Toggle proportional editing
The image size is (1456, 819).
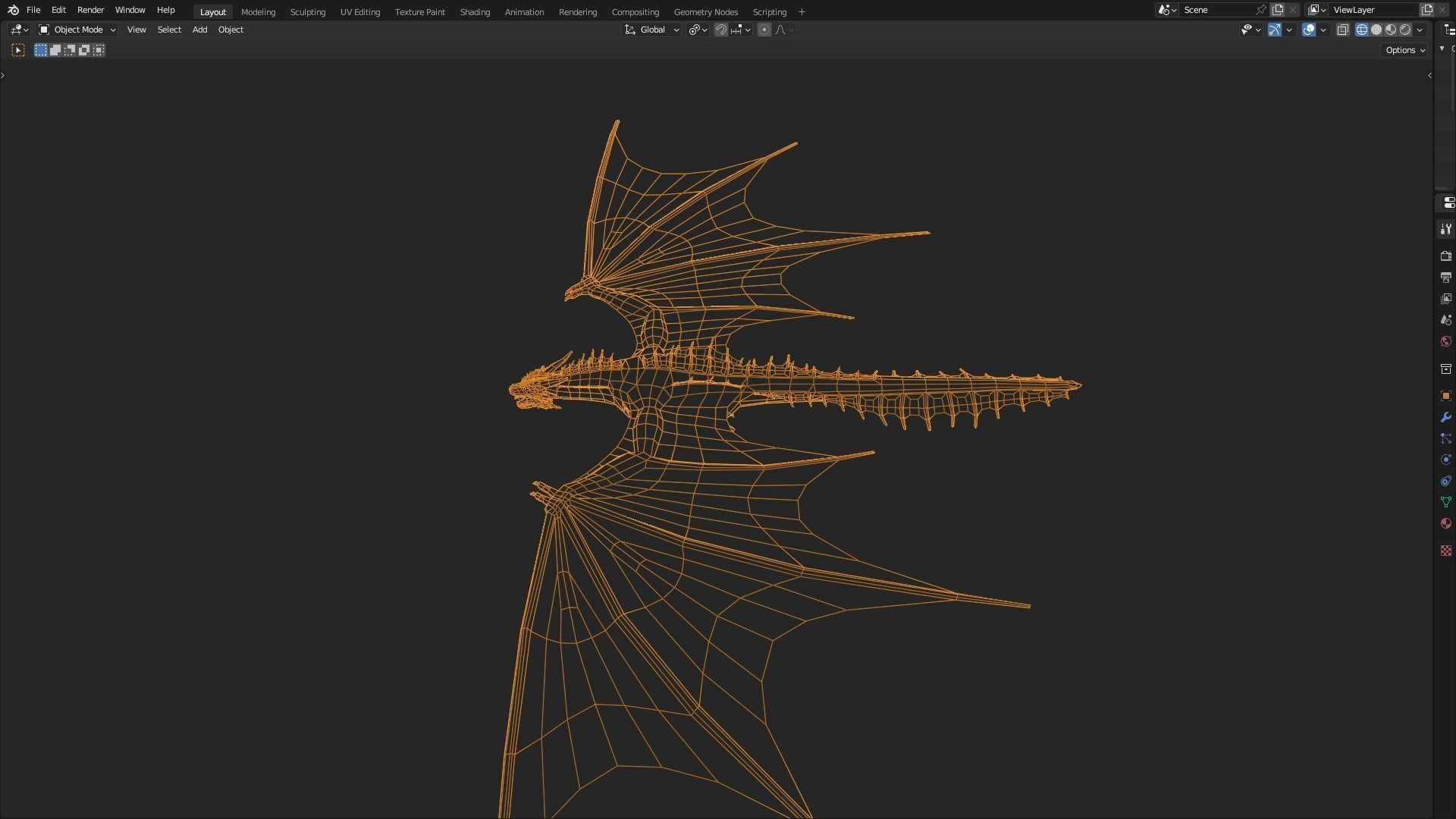click(764, 30)
